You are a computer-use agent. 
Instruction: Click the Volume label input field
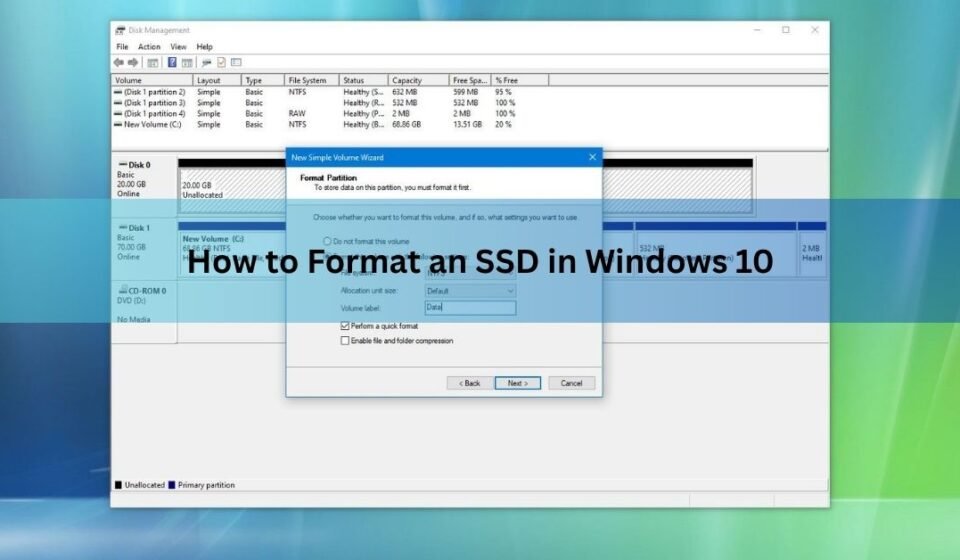(470, 307)
